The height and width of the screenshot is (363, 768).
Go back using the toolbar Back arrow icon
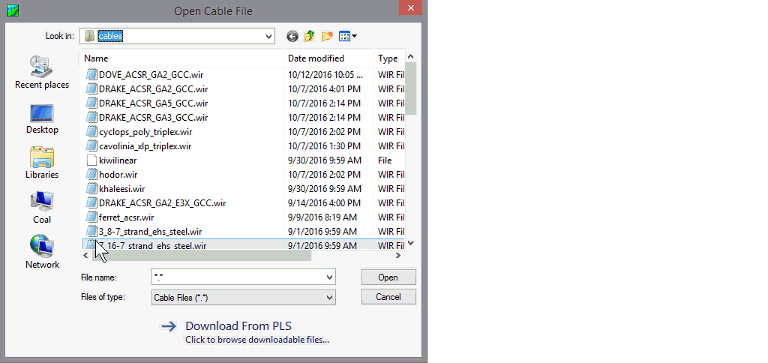(x=292, y=36)
